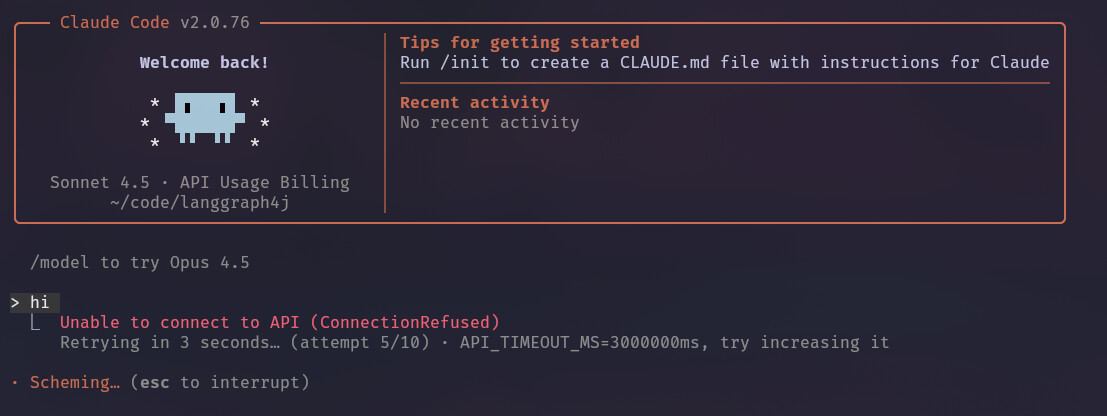1107x416 pixels.
Task: Click the 'Scheming…' status text
Action: pyautogui.click(x=75, y=383)
